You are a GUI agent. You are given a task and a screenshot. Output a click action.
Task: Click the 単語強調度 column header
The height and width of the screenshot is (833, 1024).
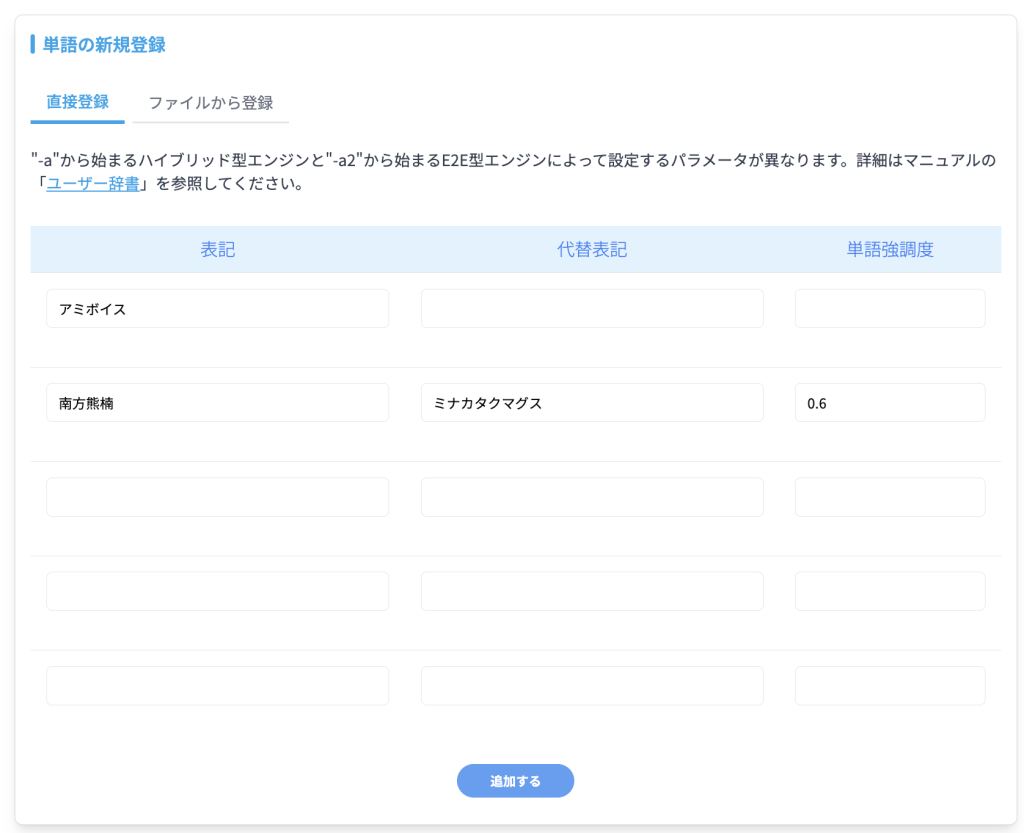889,250
